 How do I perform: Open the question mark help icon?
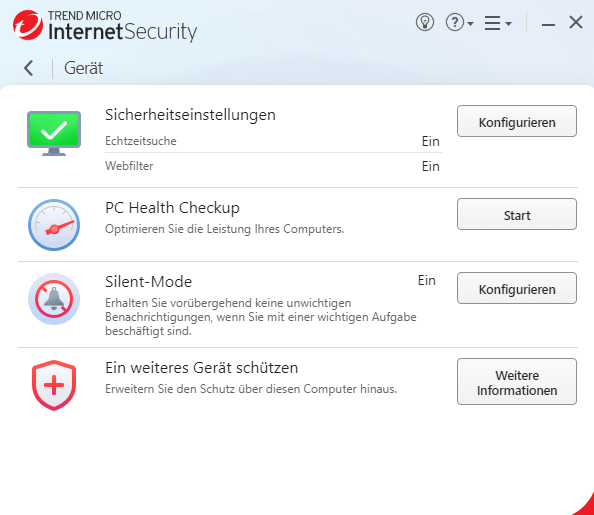point(455,22)
